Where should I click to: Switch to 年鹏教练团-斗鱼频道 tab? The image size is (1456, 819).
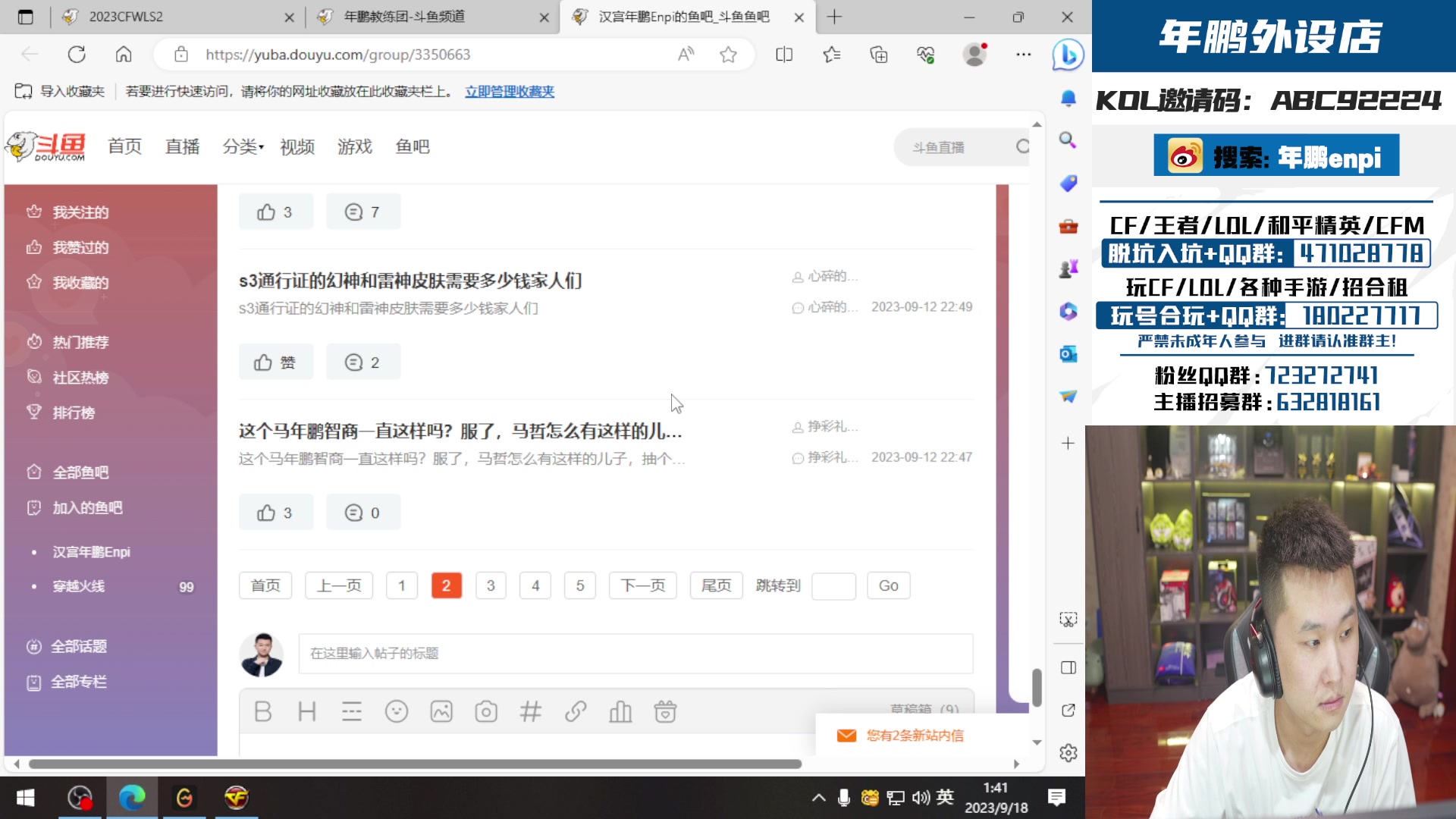point(432,17)
